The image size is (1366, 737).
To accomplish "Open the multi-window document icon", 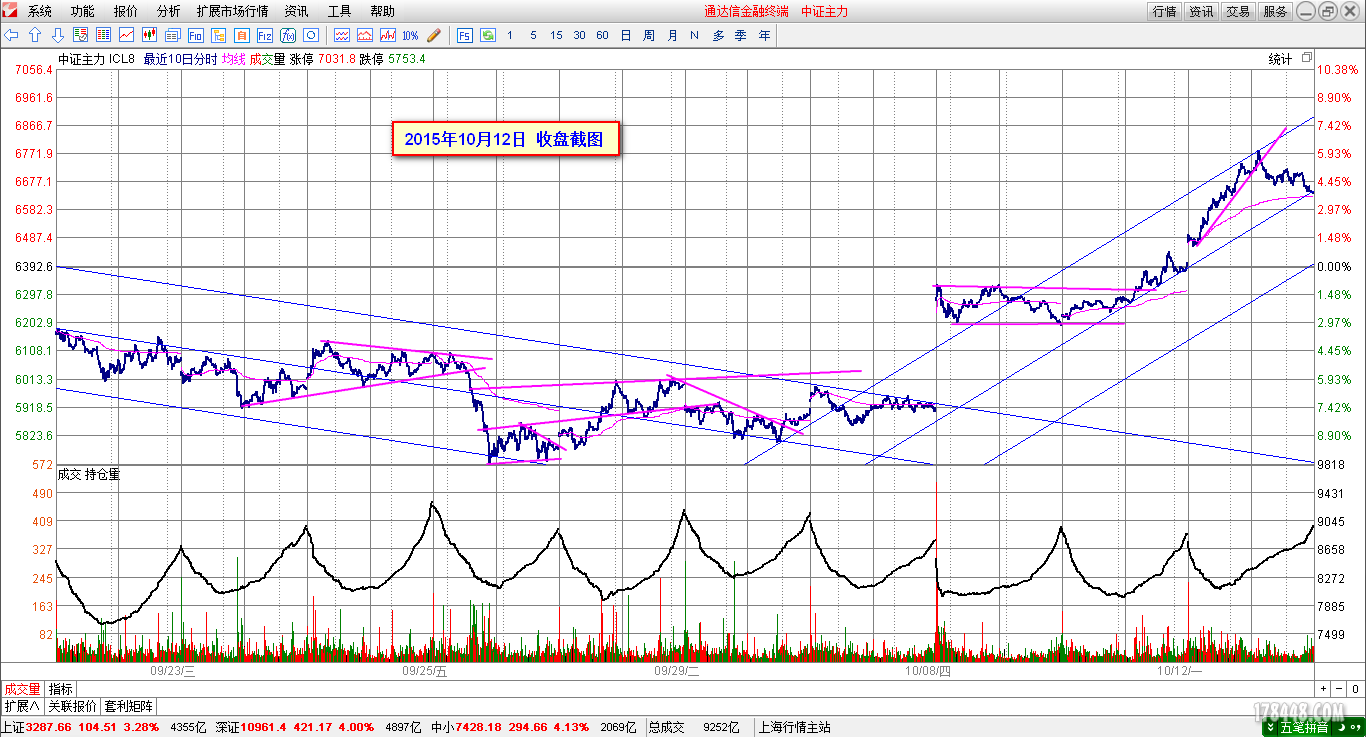I will [x=172, y=35].
